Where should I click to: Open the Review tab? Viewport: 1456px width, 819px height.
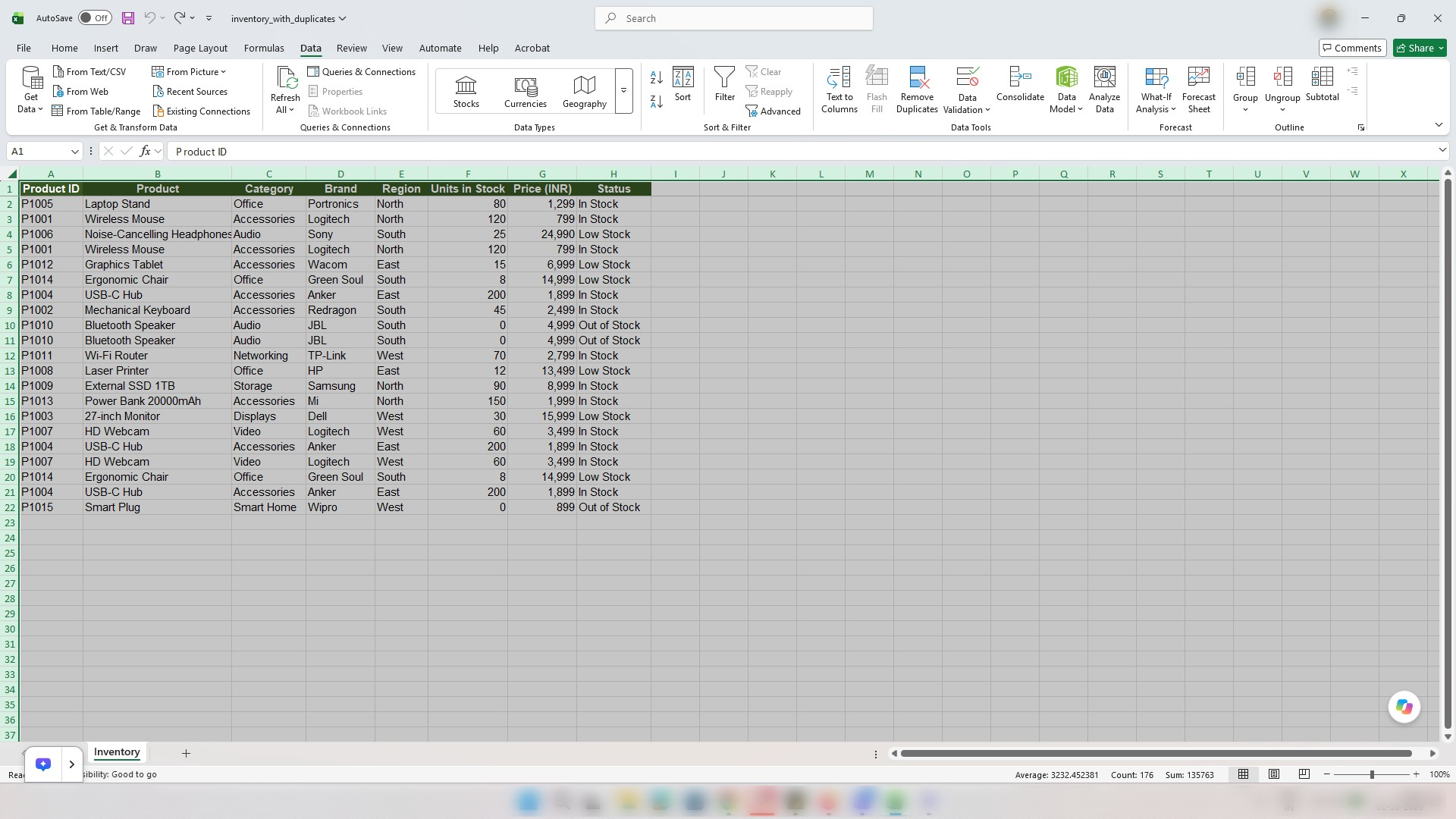tap(351, 48)
